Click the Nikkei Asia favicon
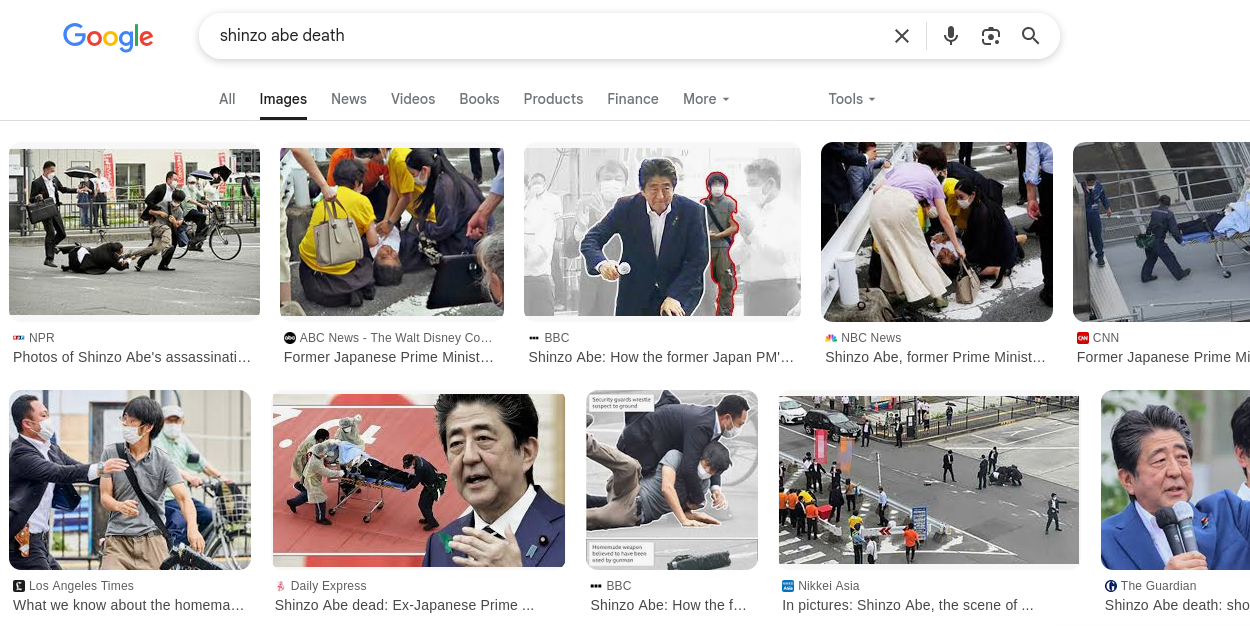 tap(788, 586)
